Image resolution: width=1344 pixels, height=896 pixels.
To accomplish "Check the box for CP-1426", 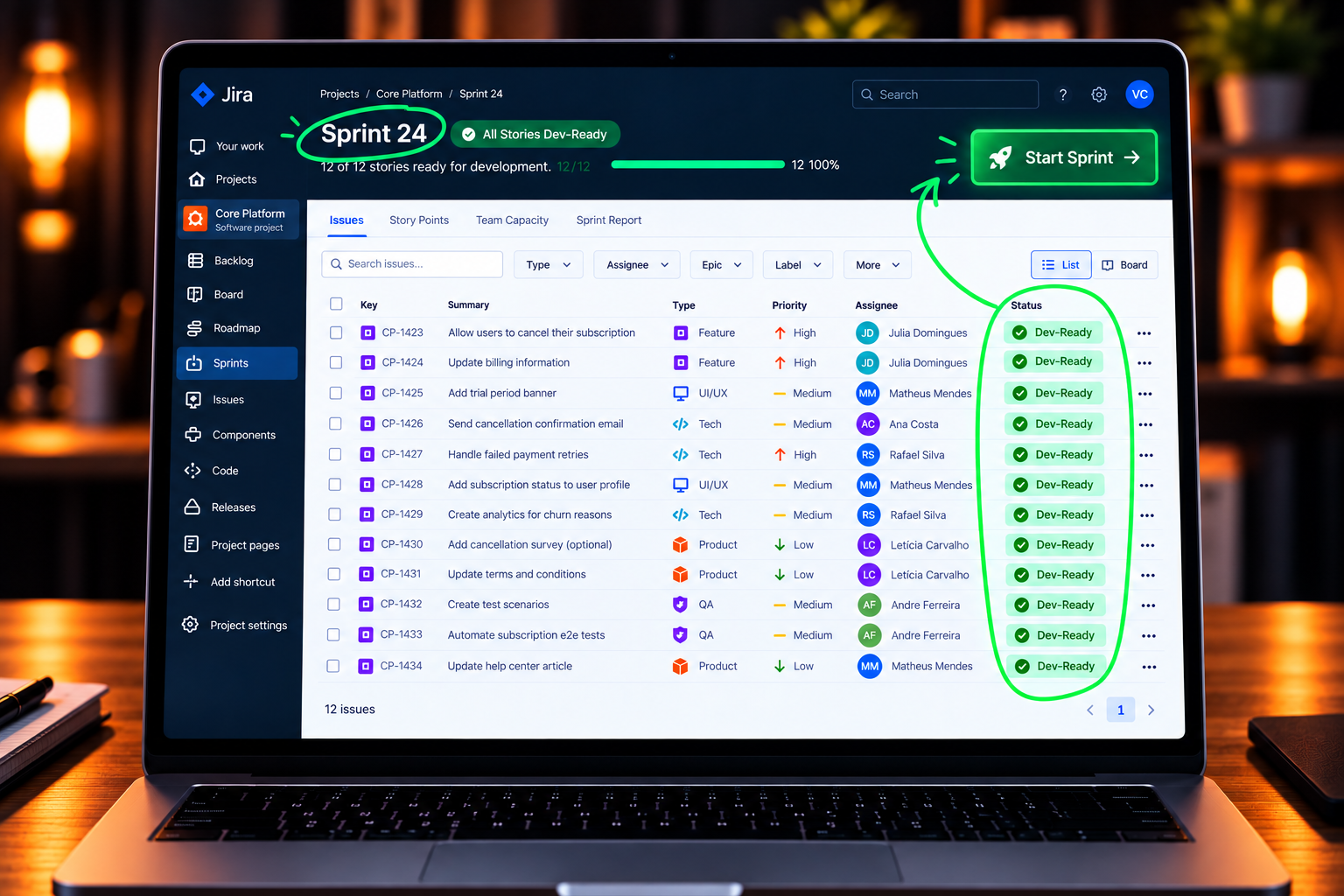I will coord(335,423).
